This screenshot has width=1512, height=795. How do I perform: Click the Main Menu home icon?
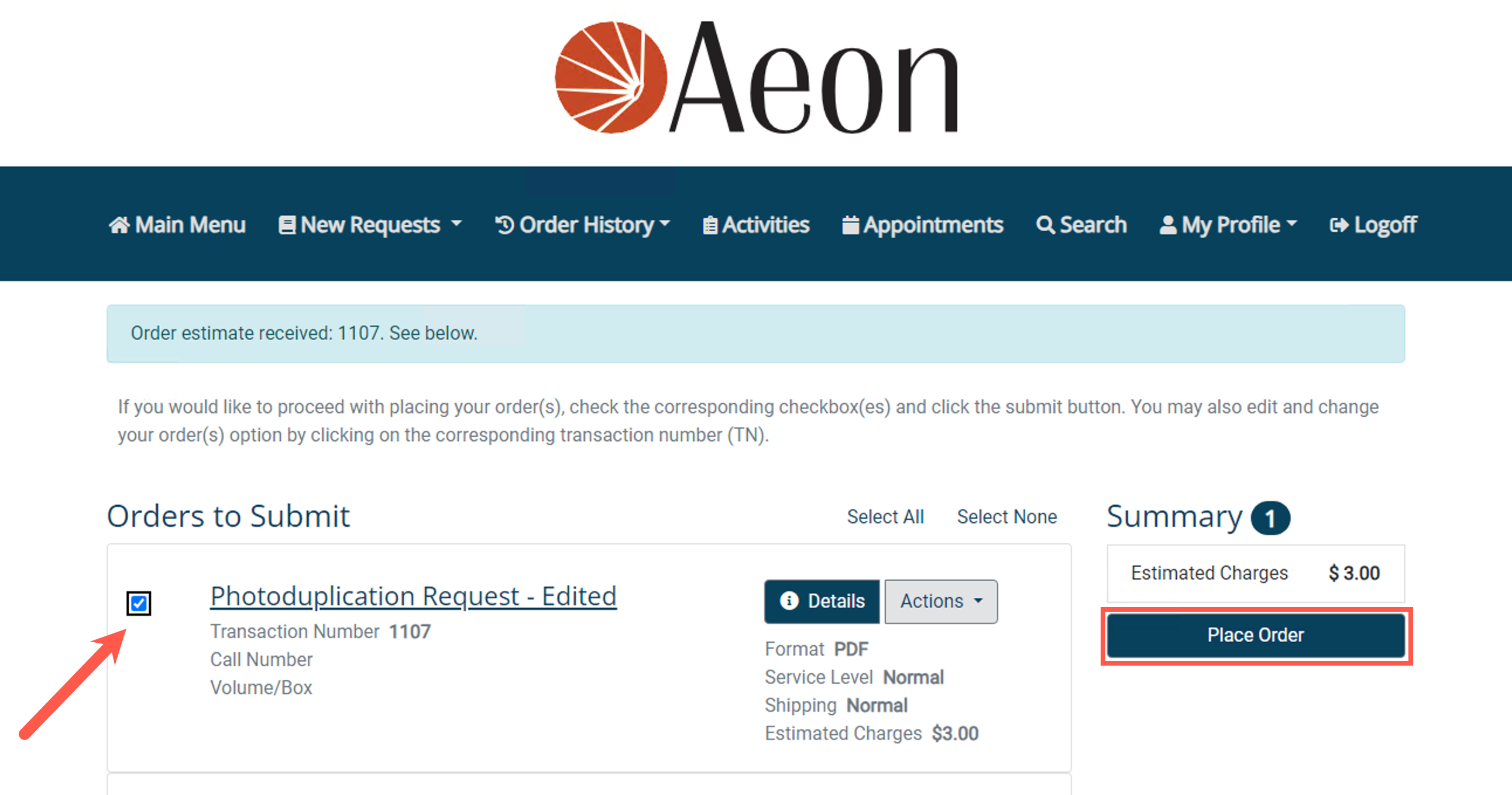119,225
